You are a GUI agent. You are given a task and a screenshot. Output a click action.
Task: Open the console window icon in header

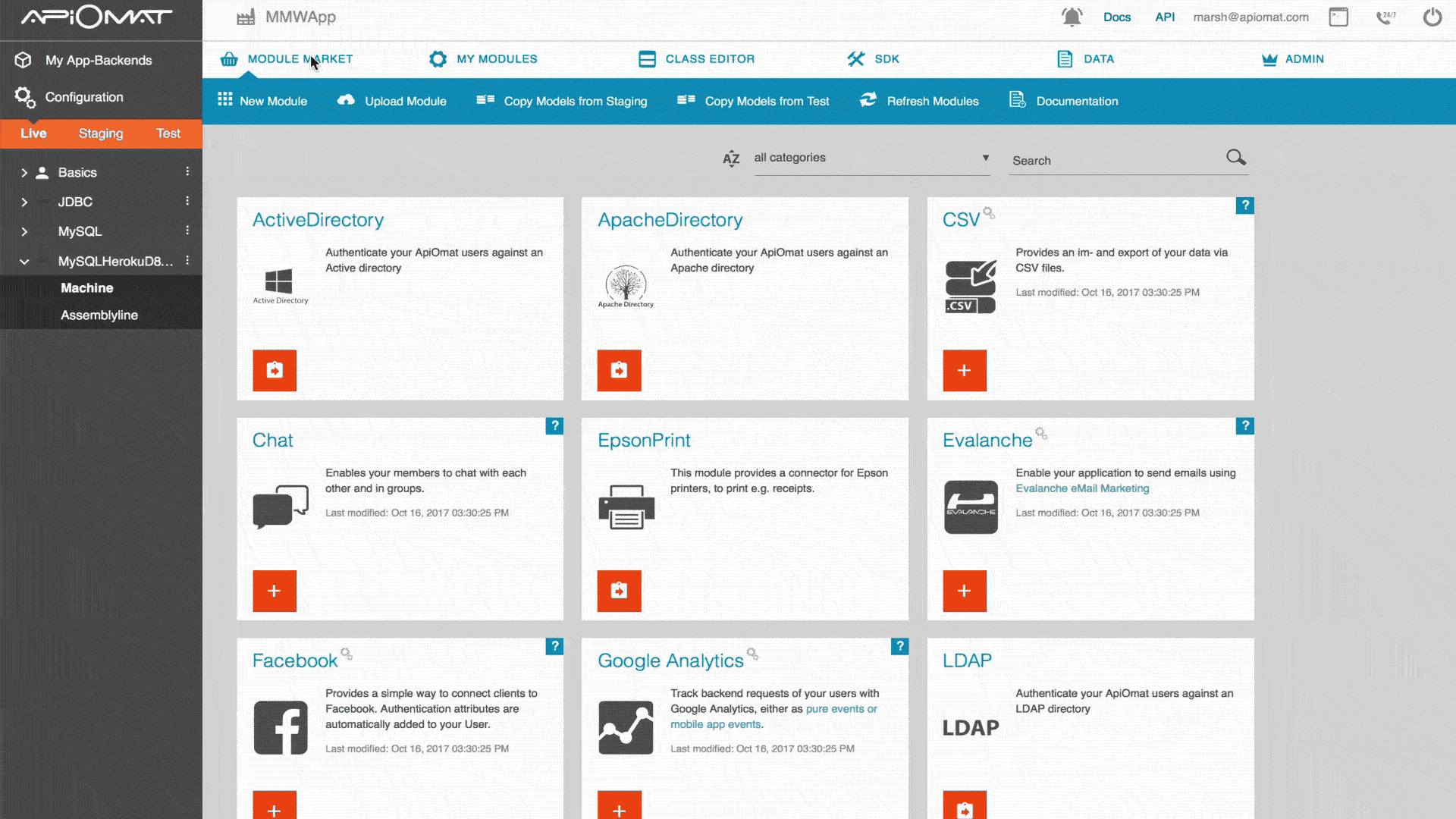tap(1338, 17)
